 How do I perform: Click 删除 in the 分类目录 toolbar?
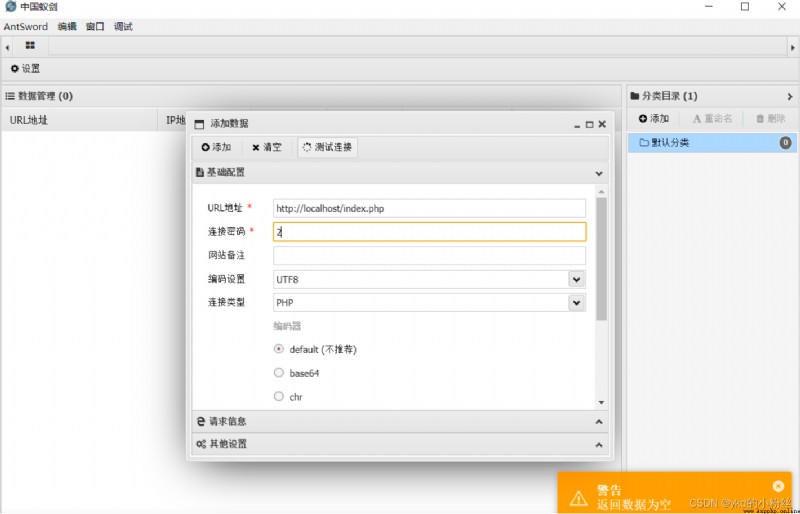(x=770, y=118)
